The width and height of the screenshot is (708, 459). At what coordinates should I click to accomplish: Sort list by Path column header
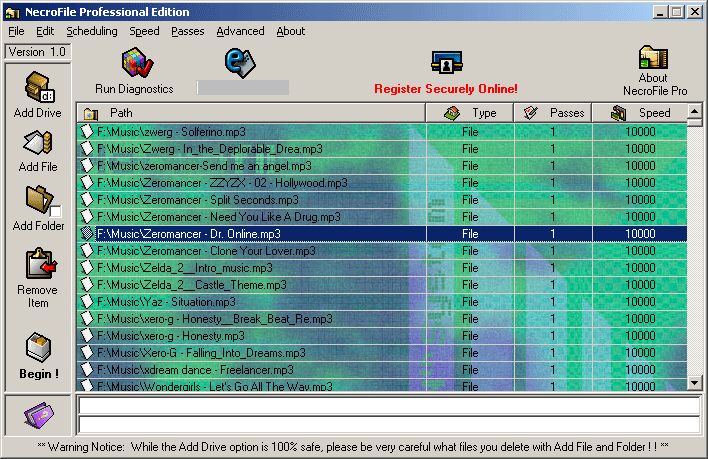coord(250,113)
